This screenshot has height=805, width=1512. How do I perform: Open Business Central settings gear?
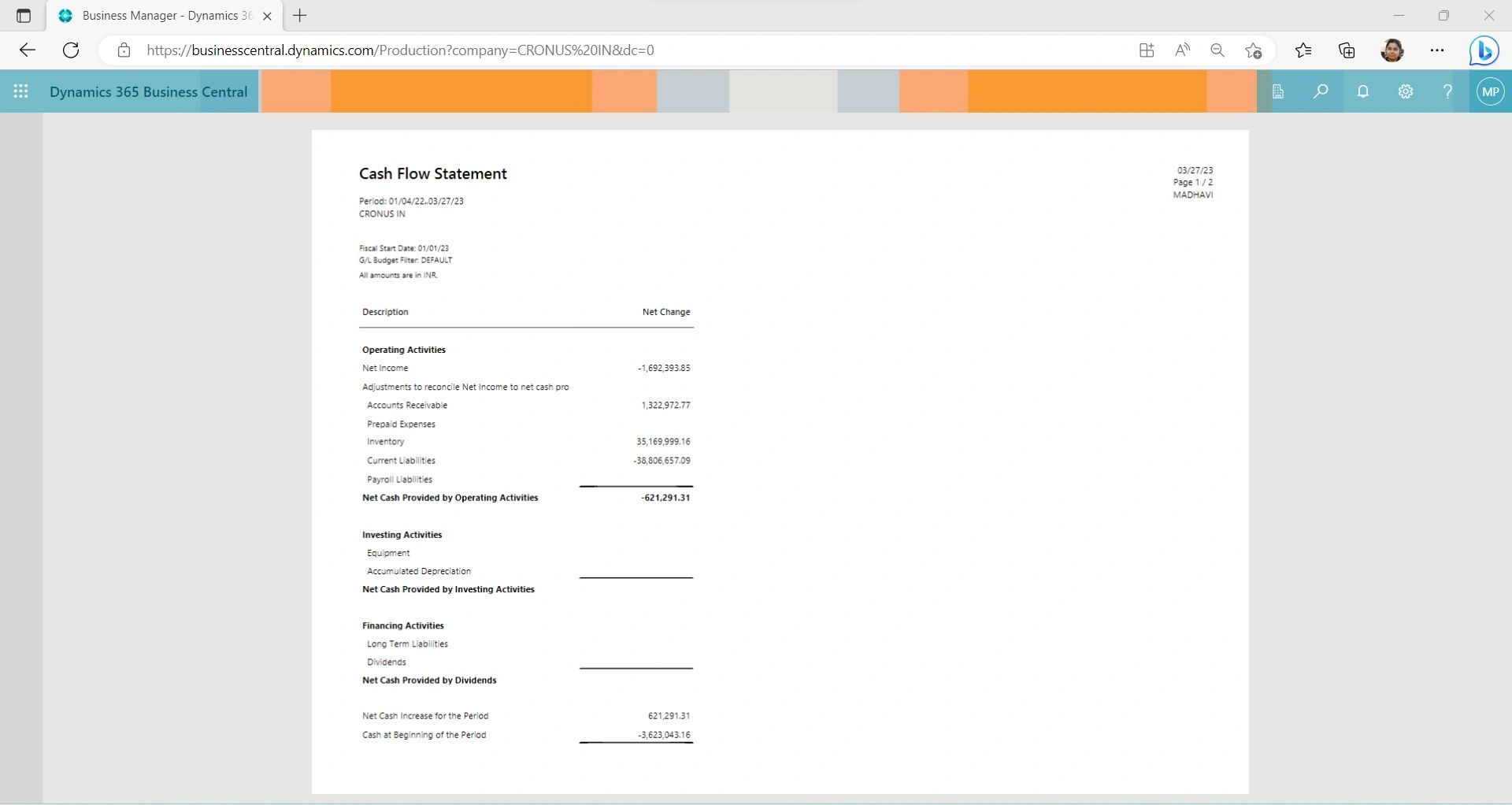[1406, 91]
